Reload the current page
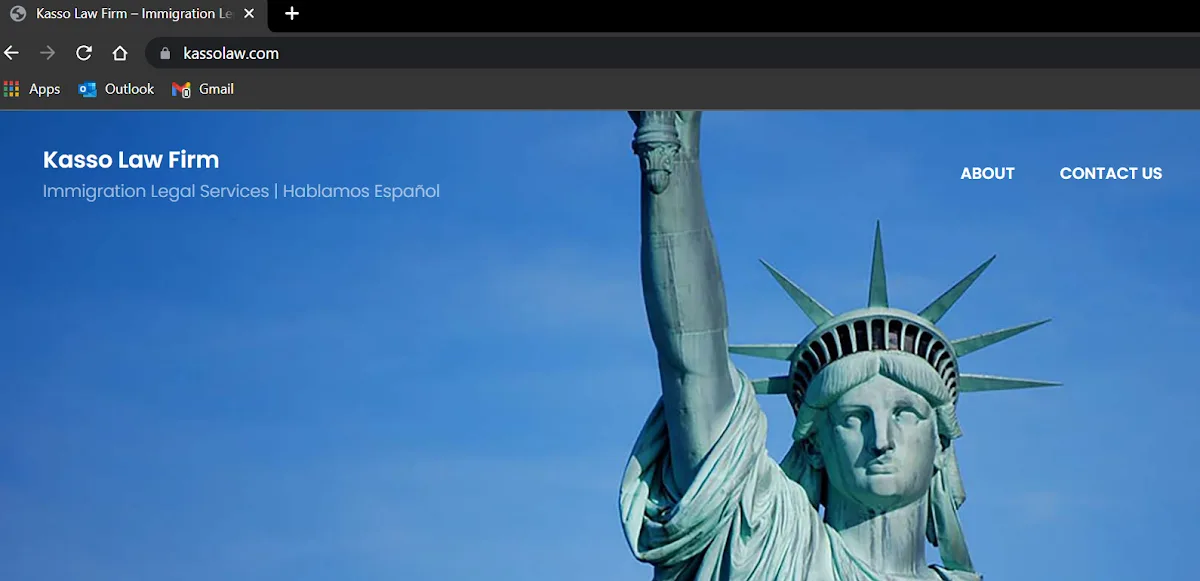 coord(84,53)
